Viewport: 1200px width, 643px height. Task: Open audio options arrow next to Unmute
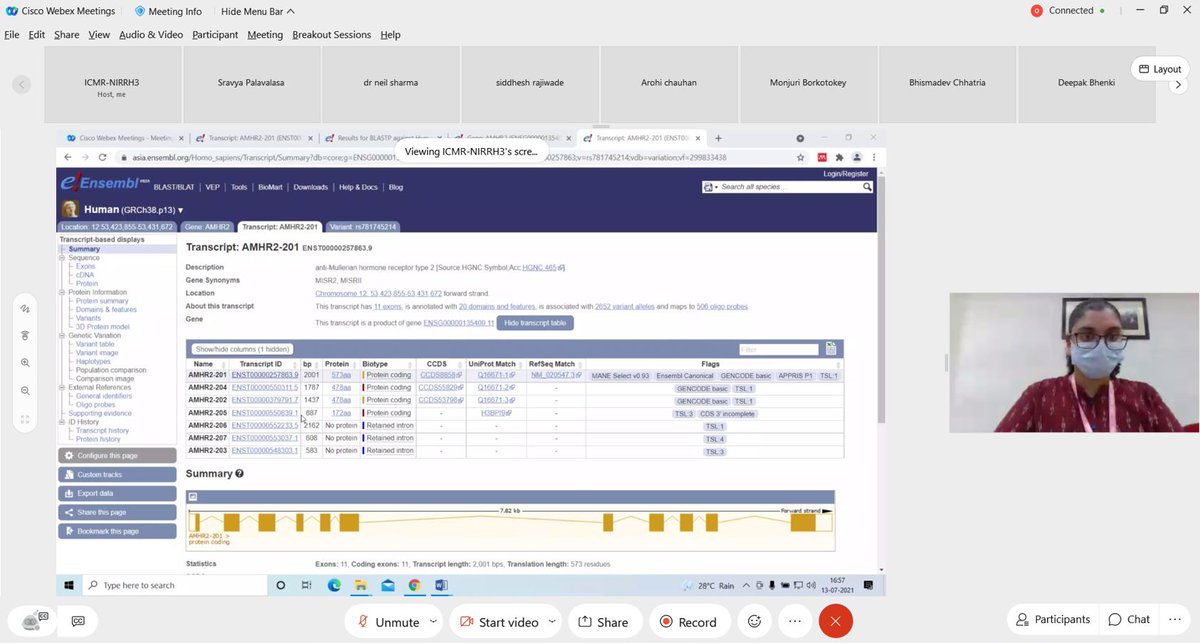pos(433,621)
